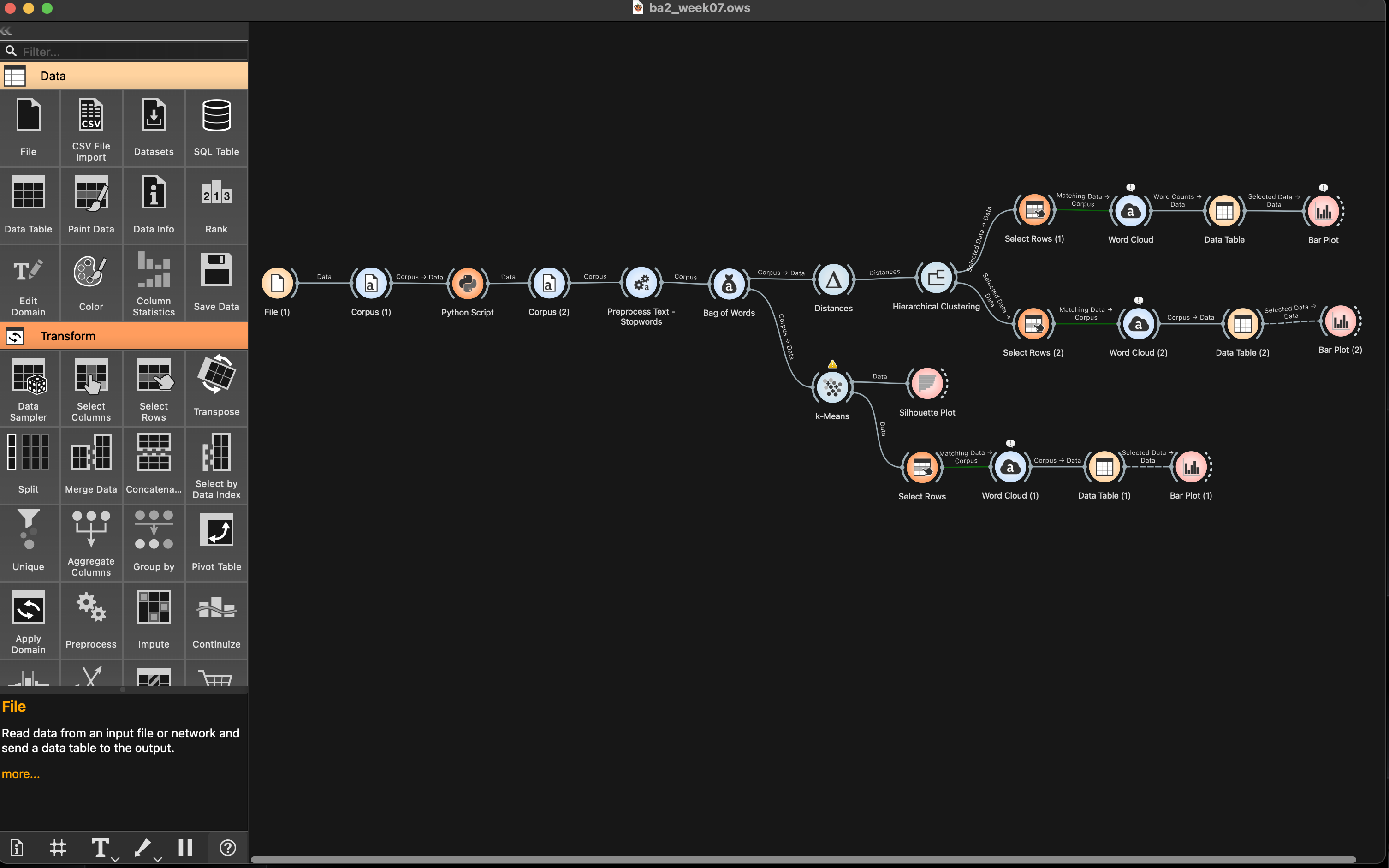Select the Hierarchical Clustering node

tap(936, 279)
